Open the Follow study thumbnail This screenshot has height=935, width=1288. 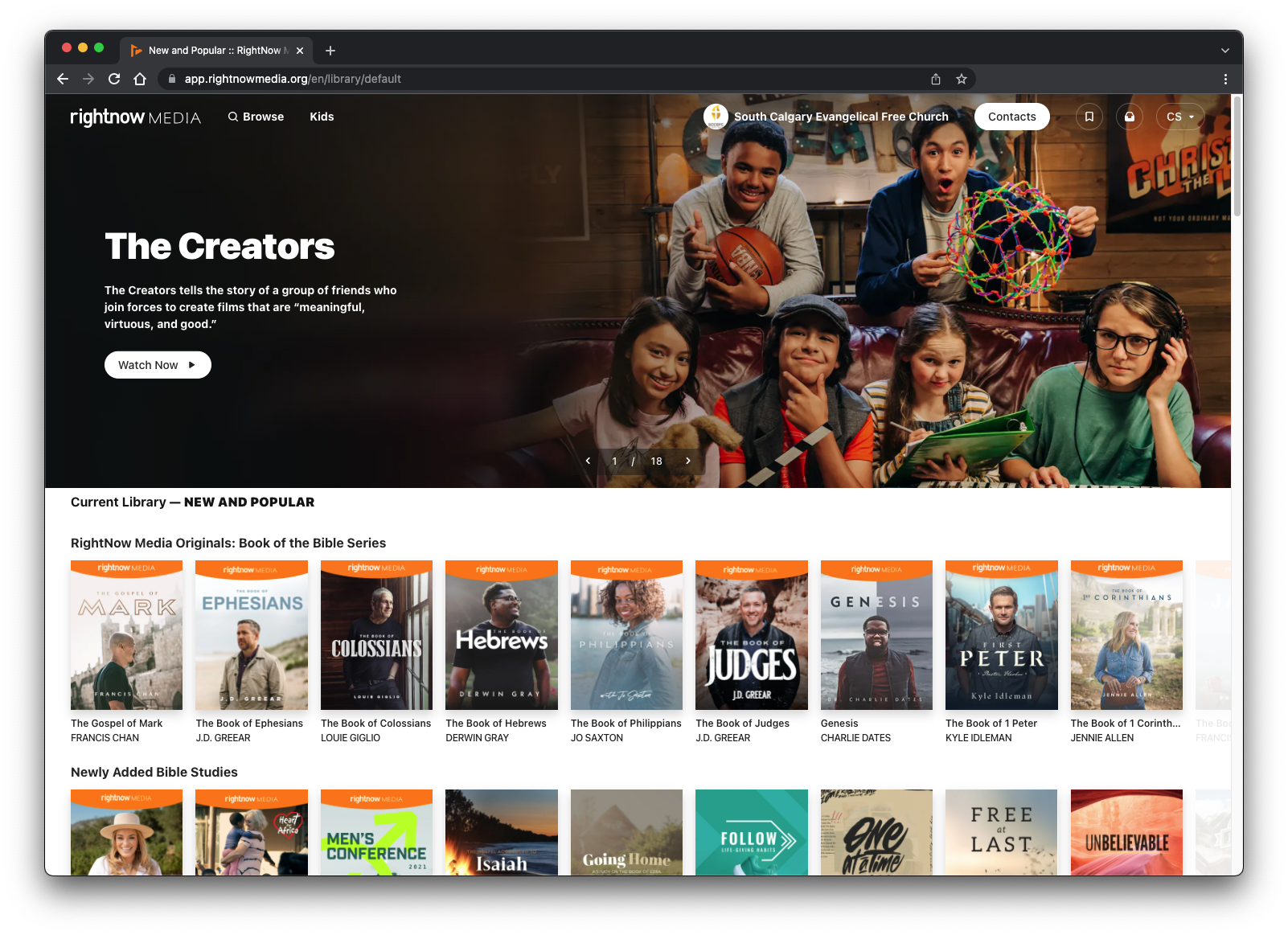pyautogui.click(x=752, y=832)
